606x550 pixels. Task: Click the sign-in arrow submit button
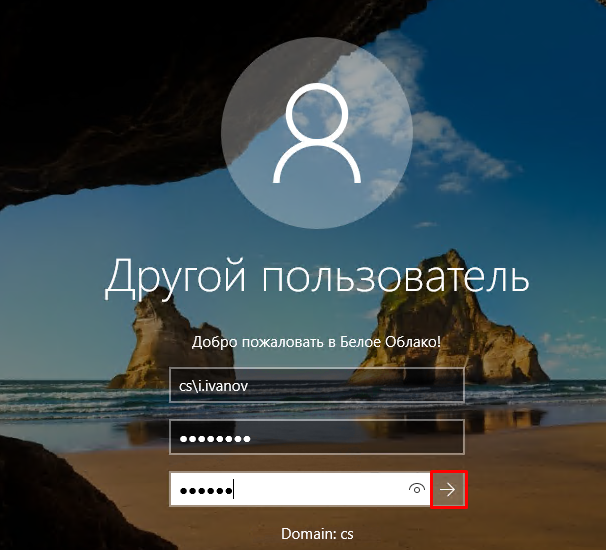coord(449,489)
